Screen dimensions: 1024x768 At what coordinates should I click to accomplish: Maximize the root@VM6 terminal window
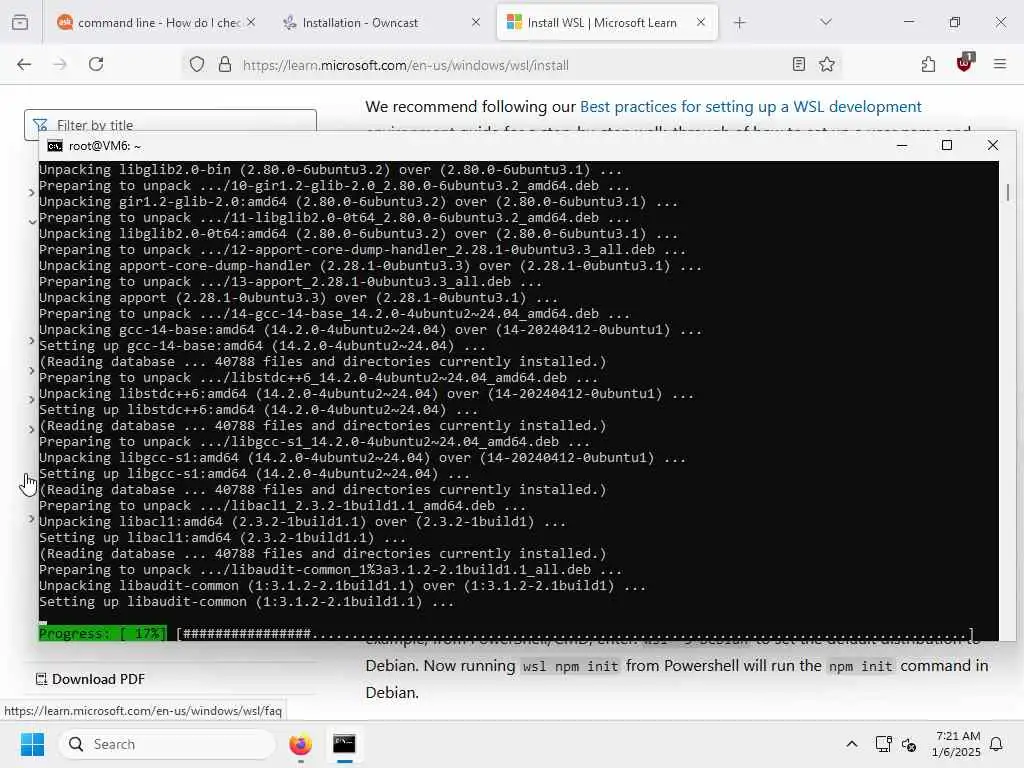[947, 146]
